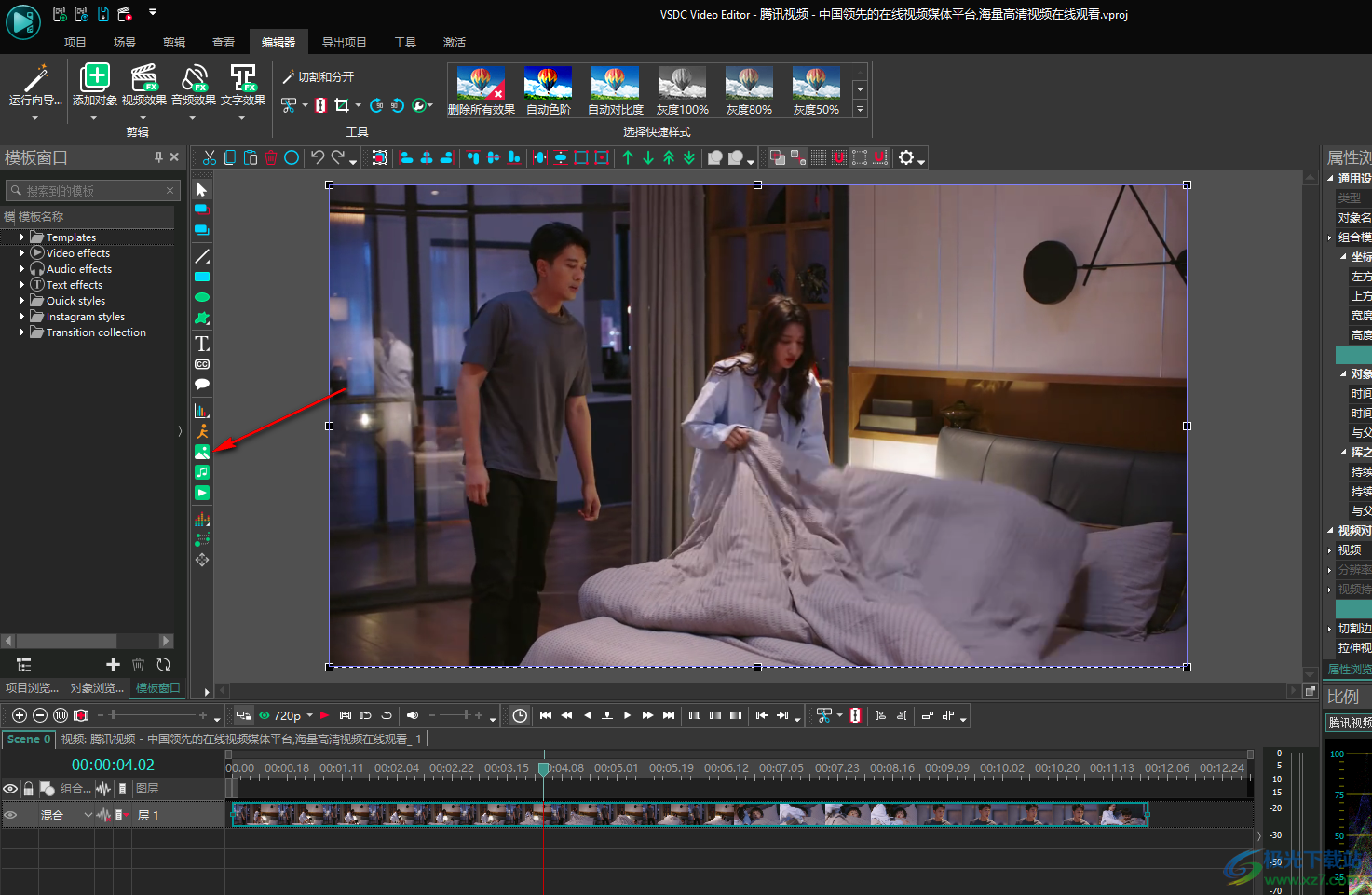
Task: Select the Free Shape tool
Action: tap(202, 319)
